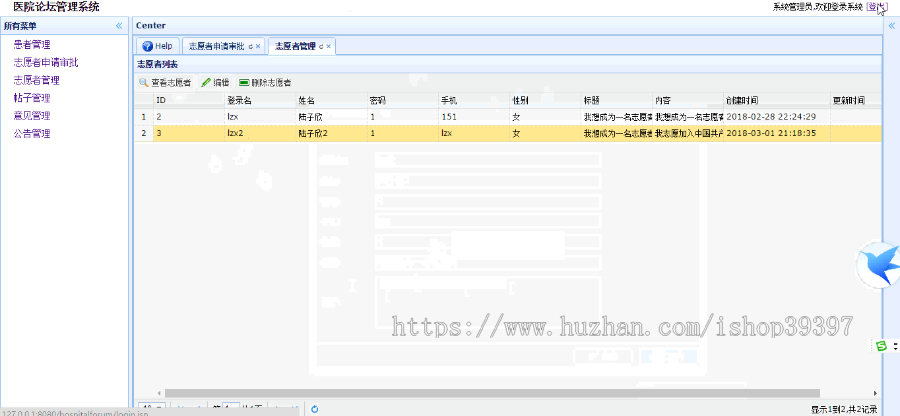Click the title cell in the lzx2 row
900x416 pixels.
pos(617,133)
